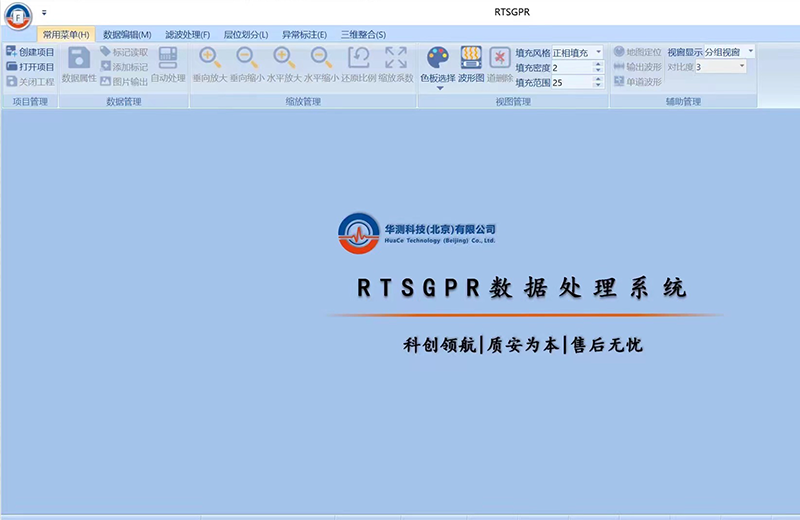Increase the 填充密度 value with up arrow
The height and width of the screenshot is (520, 800).
click(x=598, y=64)
